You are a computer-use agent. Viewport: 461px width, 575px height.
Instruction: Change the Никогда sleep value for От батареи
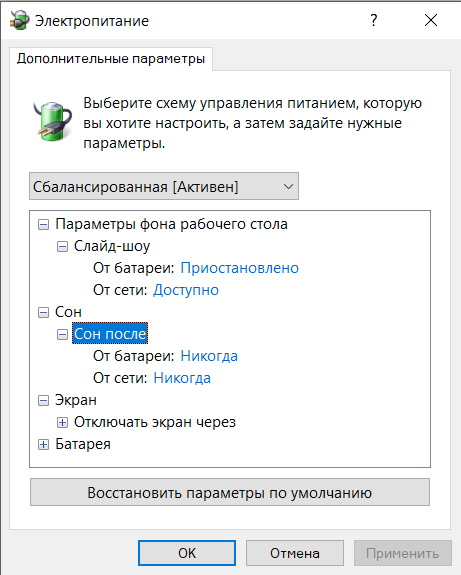pos(209,356)
